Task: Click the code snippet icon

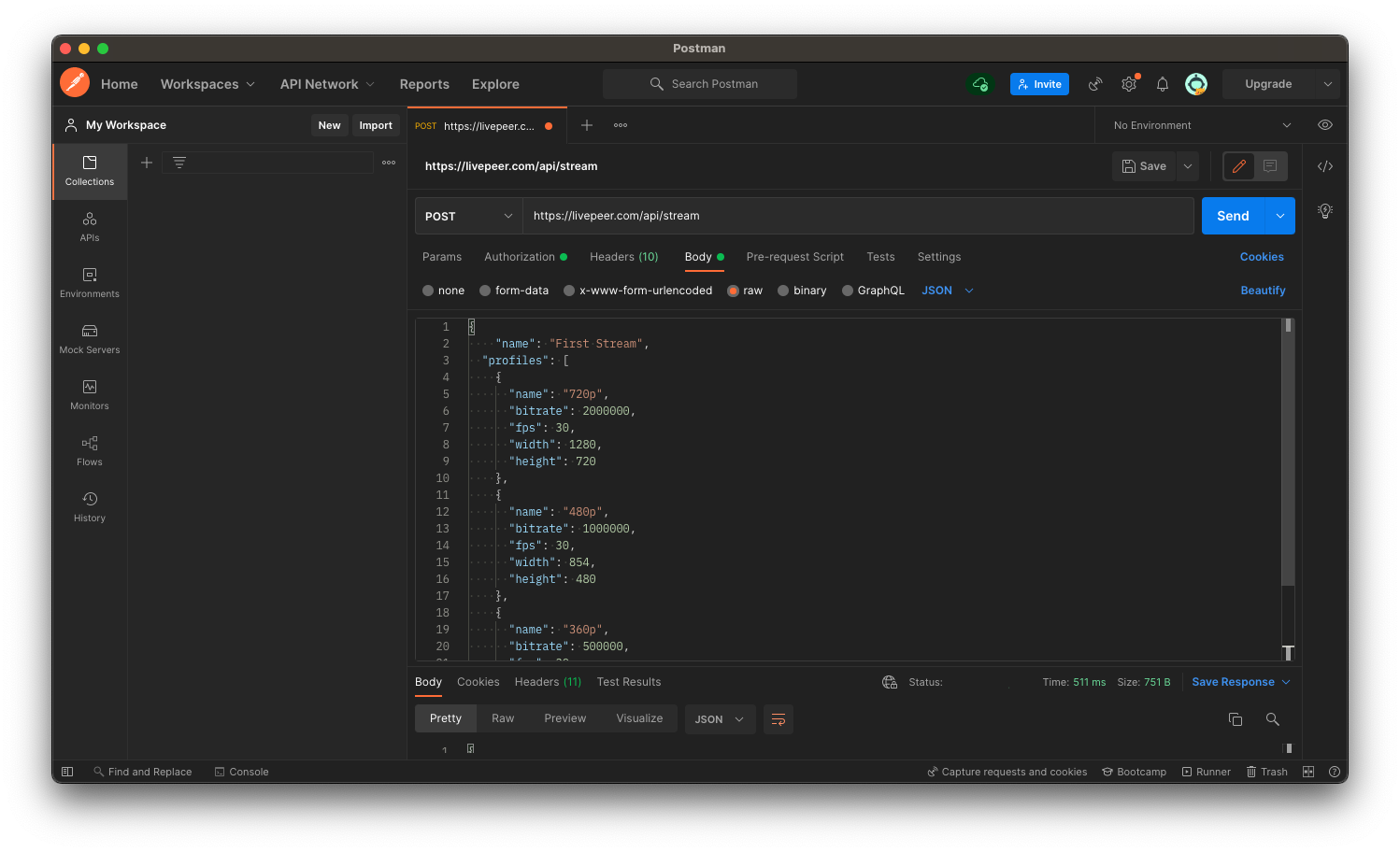Action: [1324, 166]
